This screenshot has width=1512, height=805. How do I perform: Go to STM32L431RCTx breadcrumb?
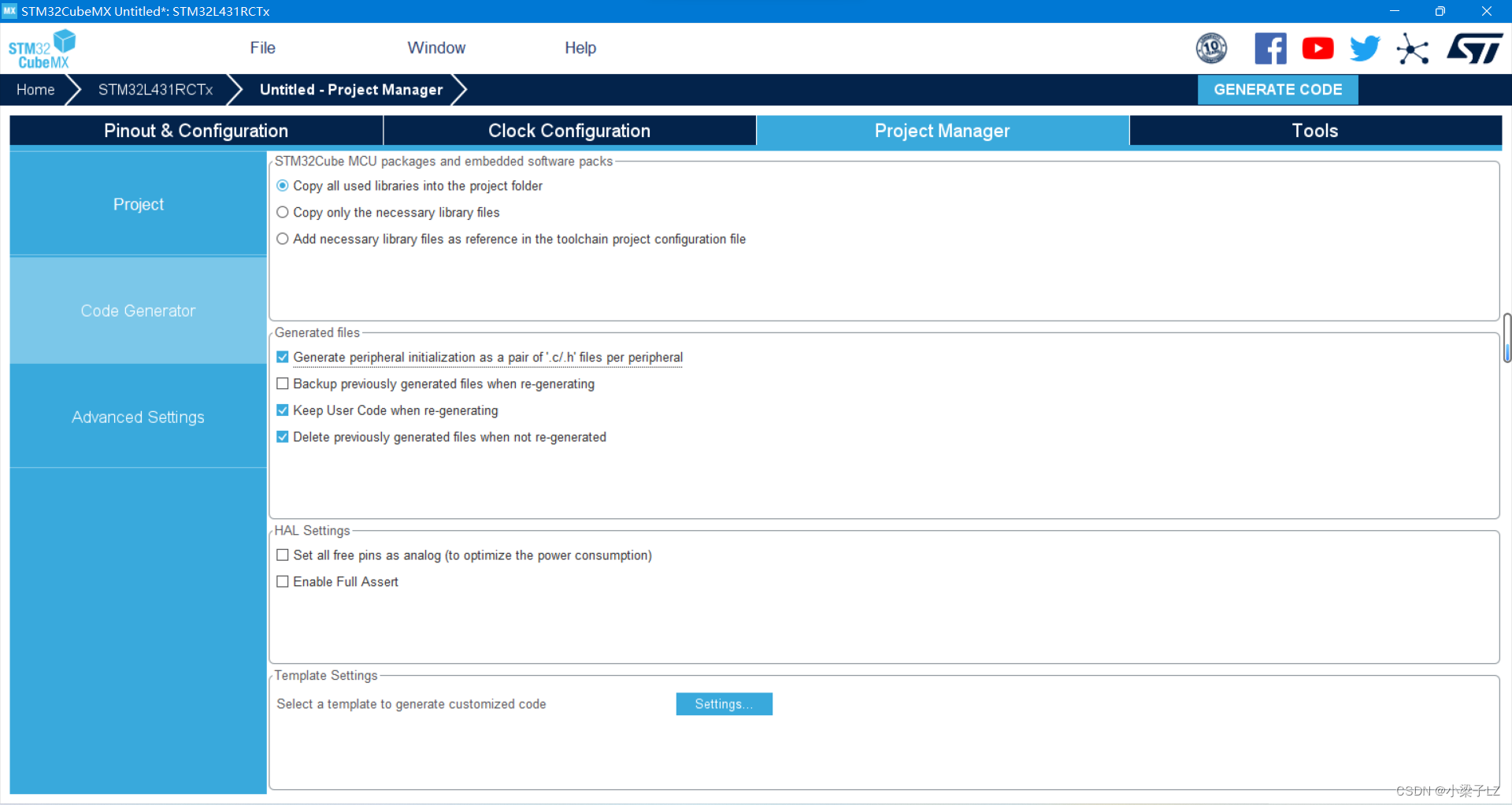tap(155, 90)
